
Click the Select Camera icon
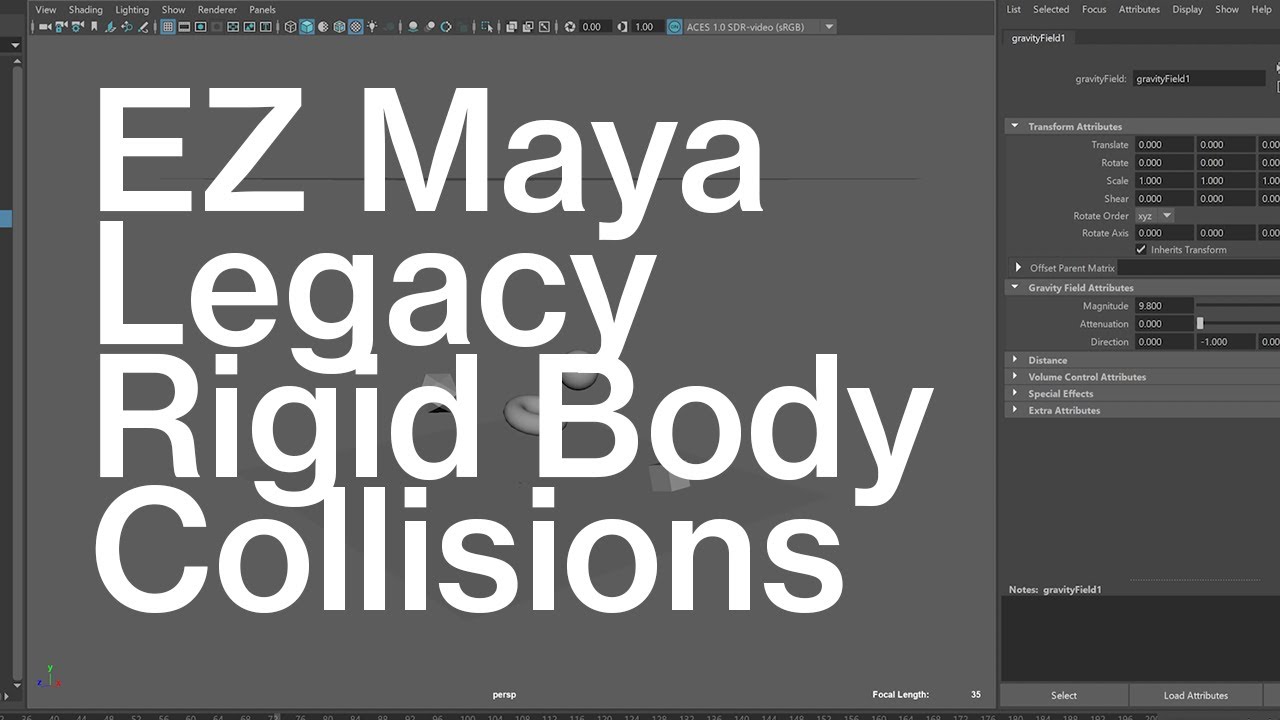pos(45,27)
